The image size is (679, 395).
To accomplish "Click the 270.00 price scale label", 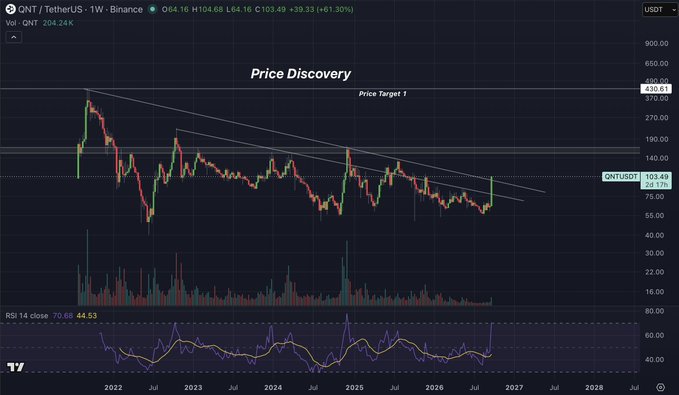I will (656, 118).
